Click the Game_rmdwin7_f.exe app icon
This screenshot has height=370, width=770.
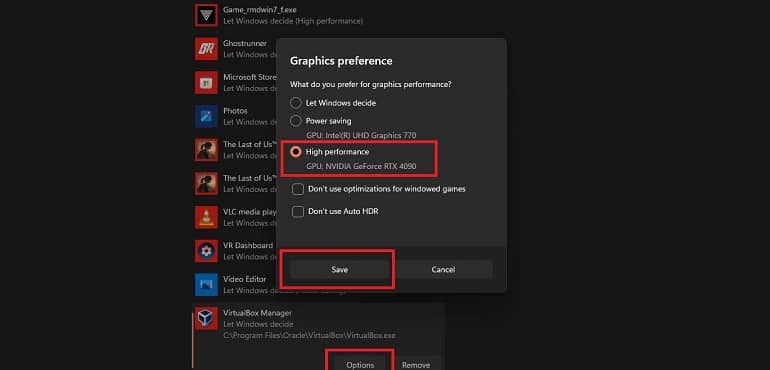(x=206, y=15)
